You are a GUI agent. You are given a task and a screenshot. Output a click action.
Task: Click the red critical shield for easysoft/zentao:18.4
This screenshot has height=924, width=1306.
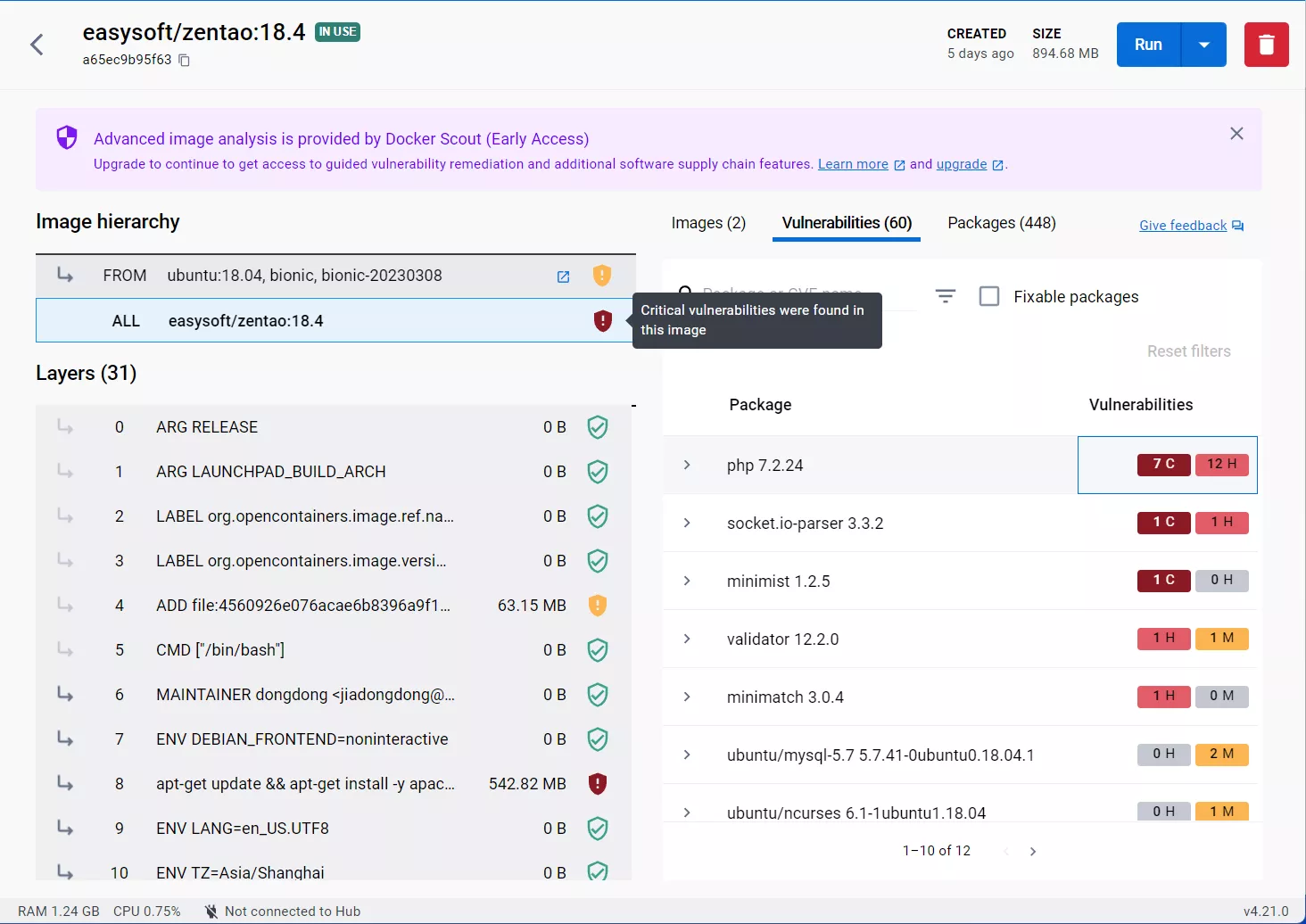(603, 321)
